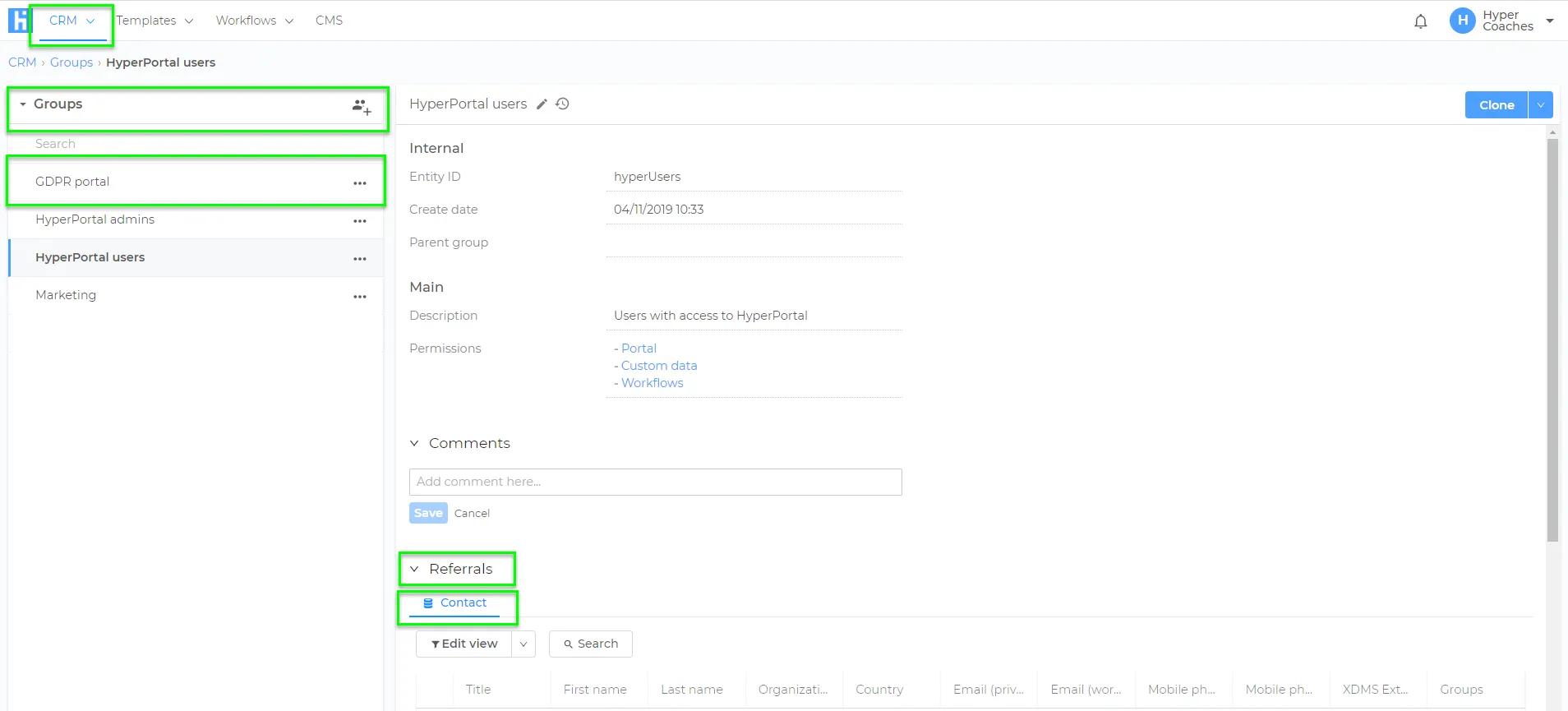
Task: Focus the groups Search field
Action: (x=196, y=144)
